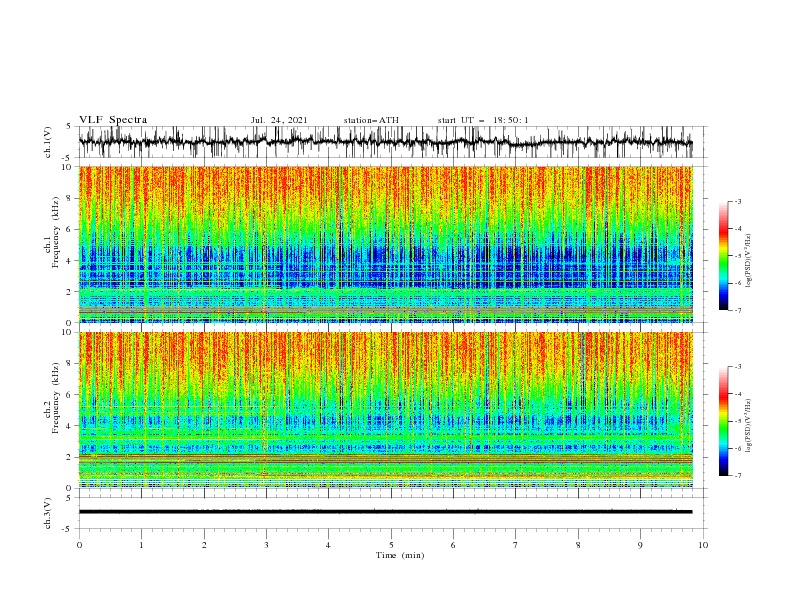Viewport: 792px width, 612px height.
Task: Click the lower PSD color scale bar
Action: click(x=724, y=421)
